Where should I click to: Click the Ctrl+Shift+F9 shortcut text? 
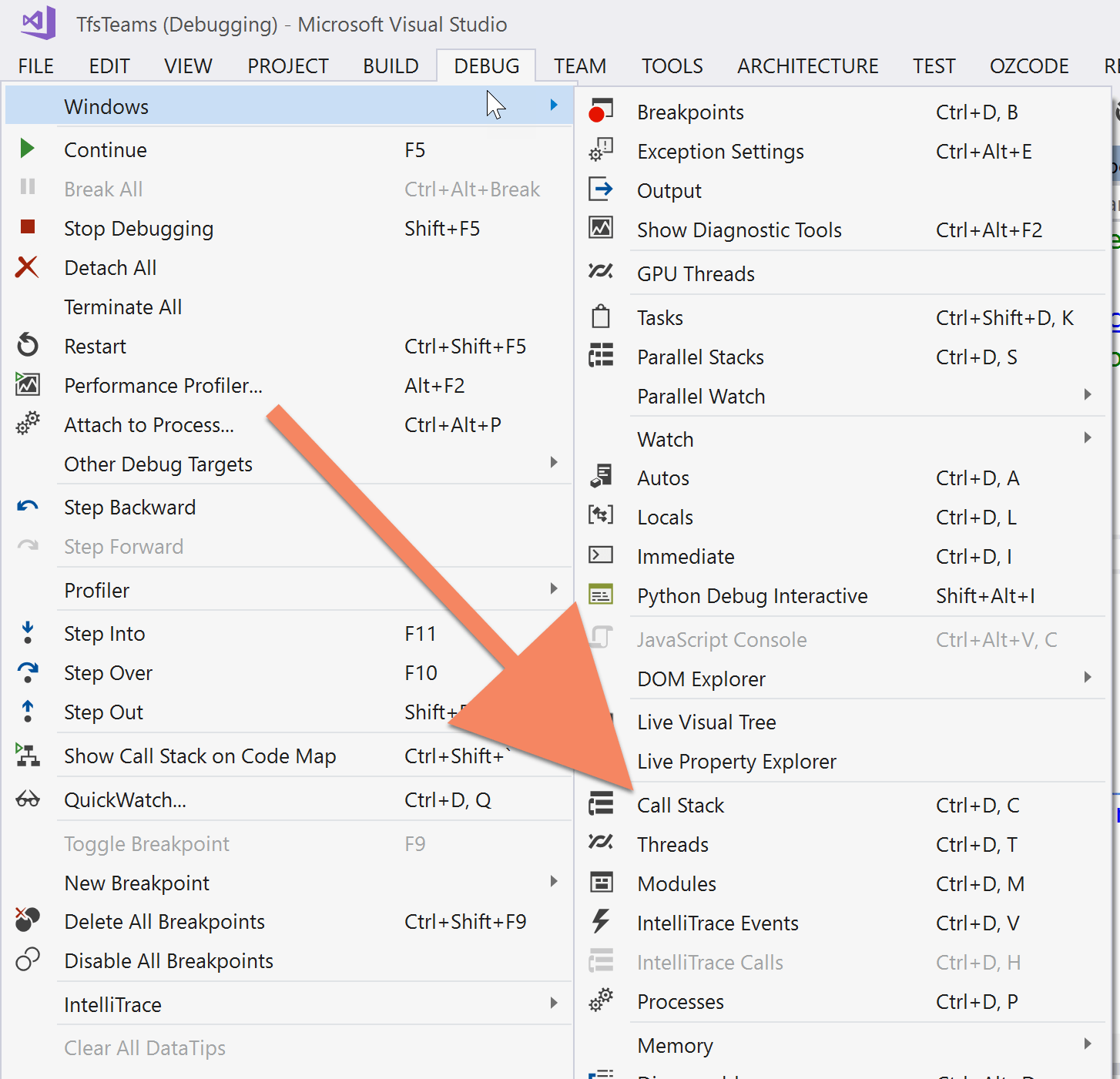tap(465, 922)
